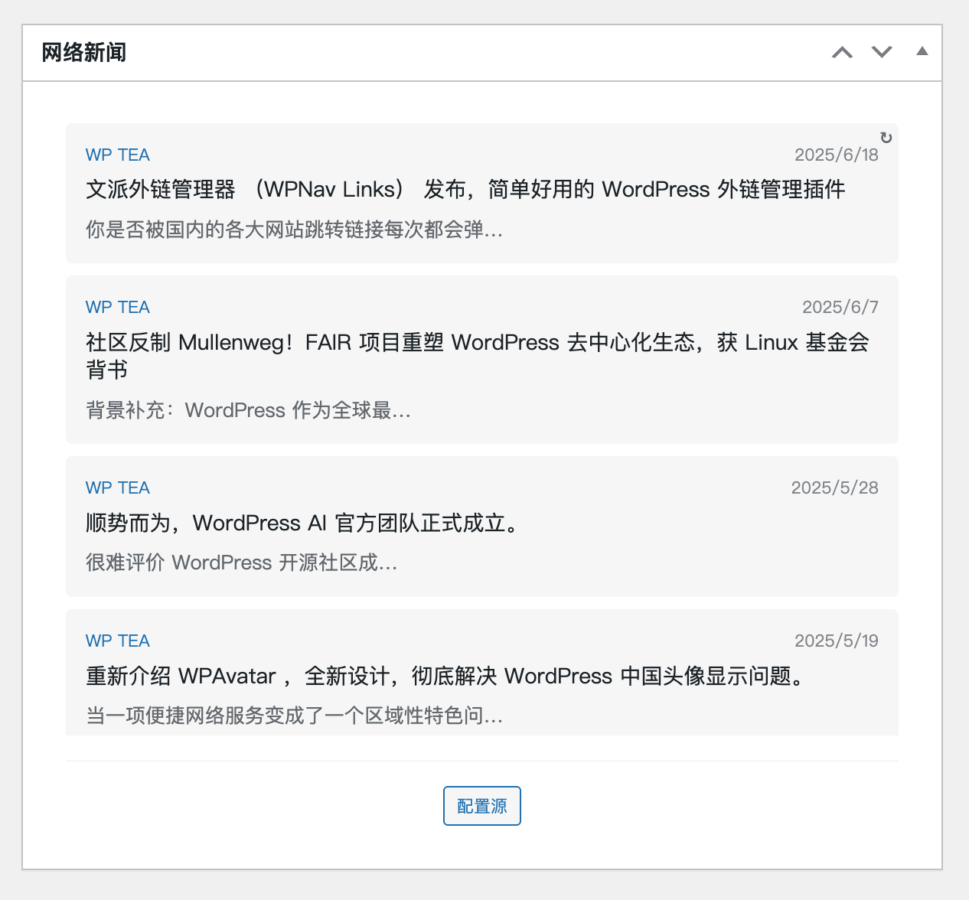Viewport: 969px width, 900px height.
Task: Open the 重新介绍 WPAvatar article
Action: (x=445, y=676)
